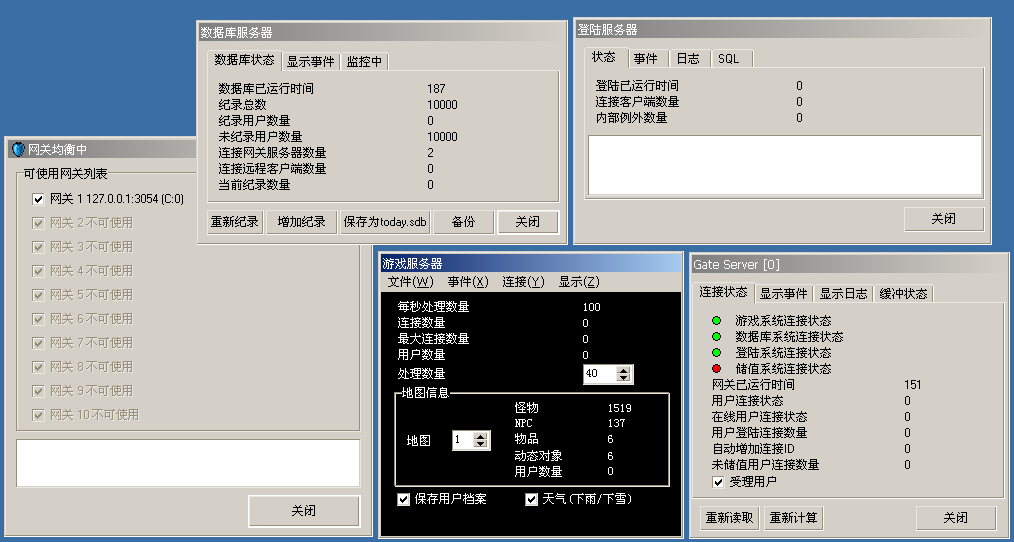Image resolution: width=1014 pixels, height=542 pixels.
Task: Toggle the 天气(下雨/下雪) checkbox
Action: pos(532,499)
